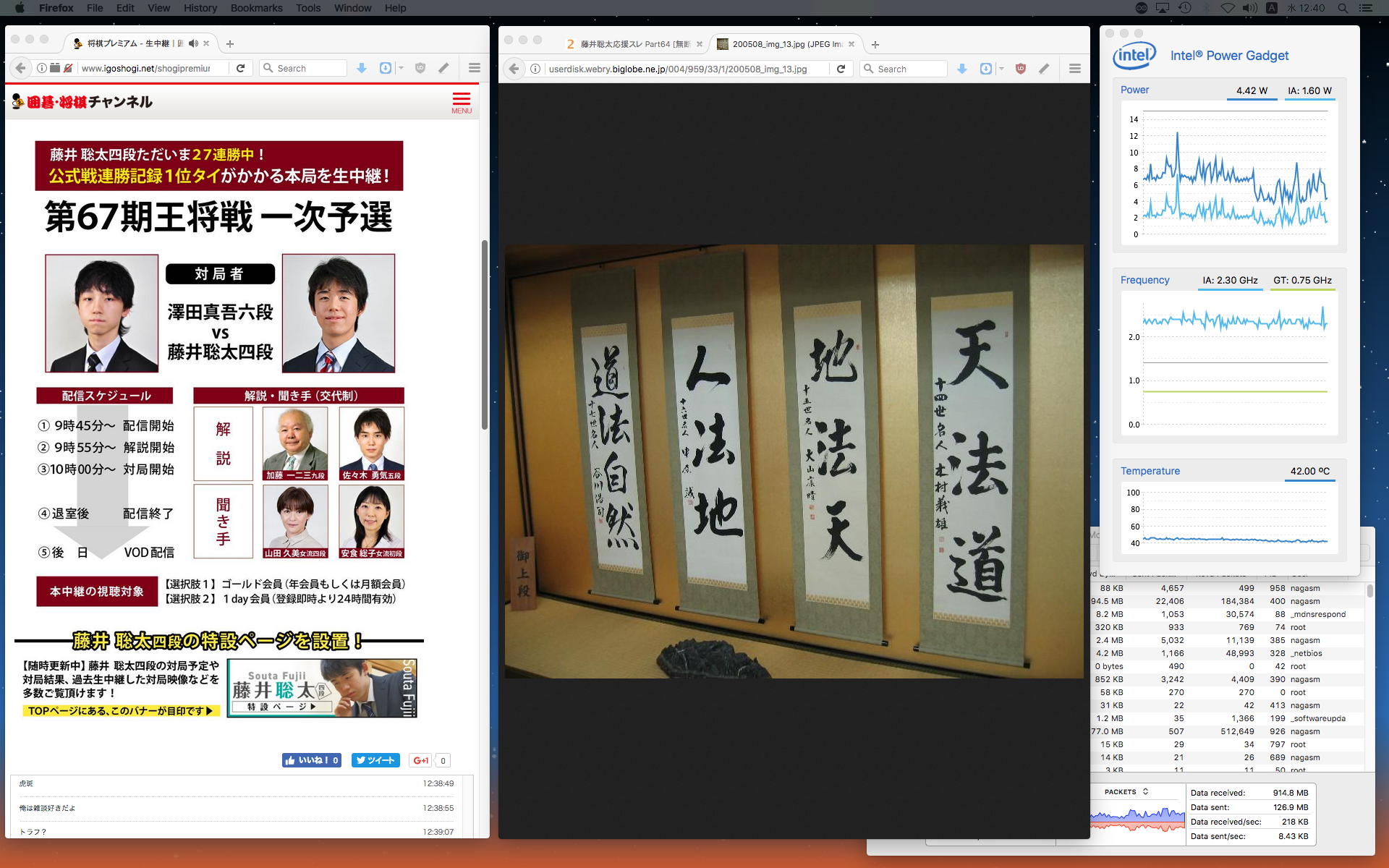Toggle macOS Wi-Fi status menu
Image resolution: width=1389 pixels, height=868 pixels.
1227,8
